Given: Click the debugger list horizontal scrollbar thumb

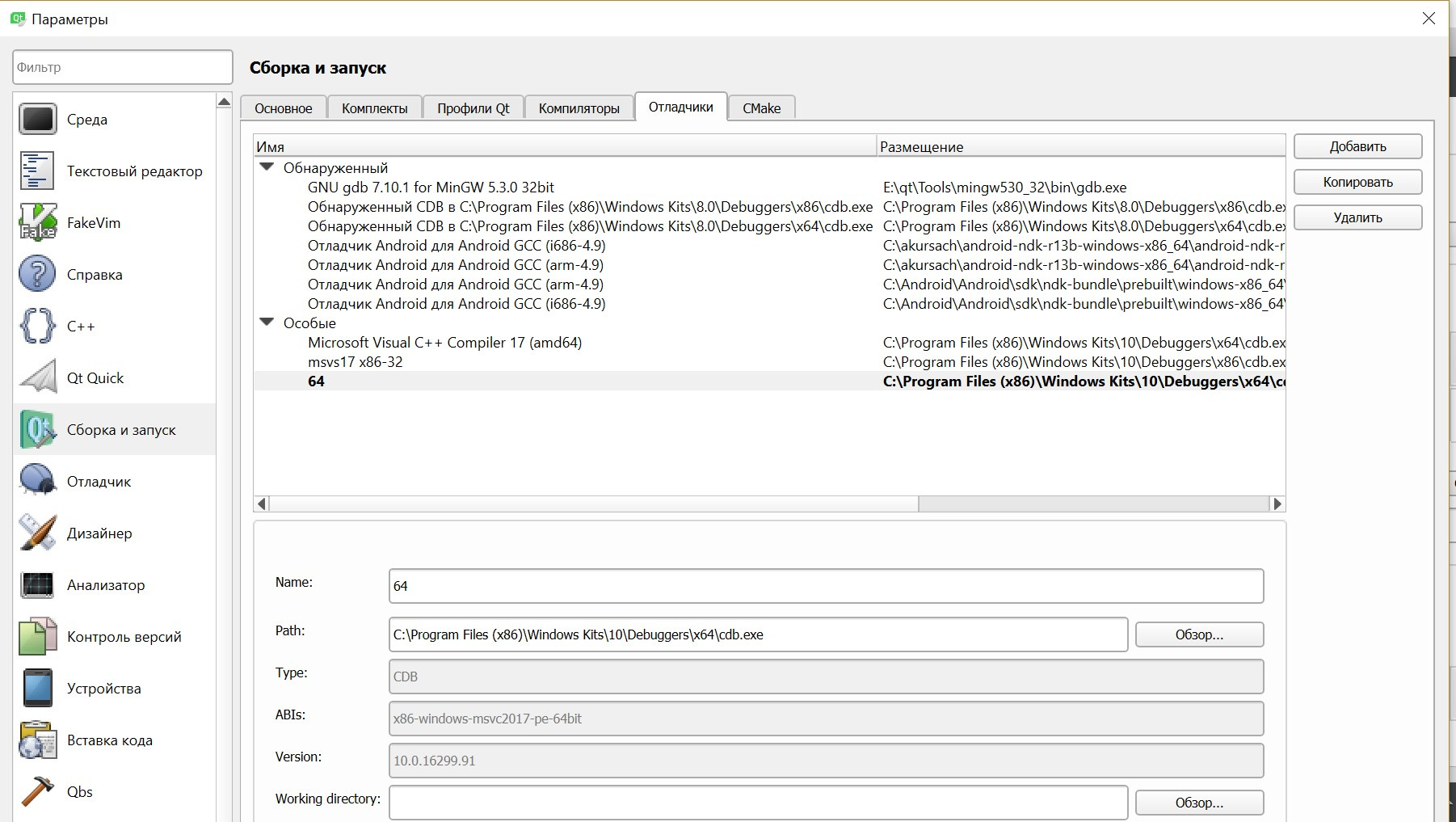Looking at the screenshot, I should pyautogui.click(x=594, y=504).
